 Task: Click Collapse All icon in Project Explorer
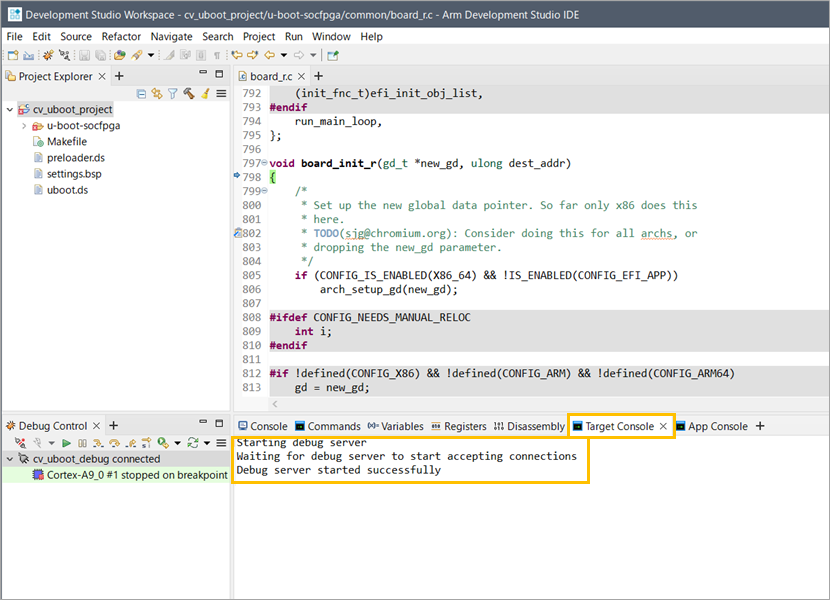142,93
